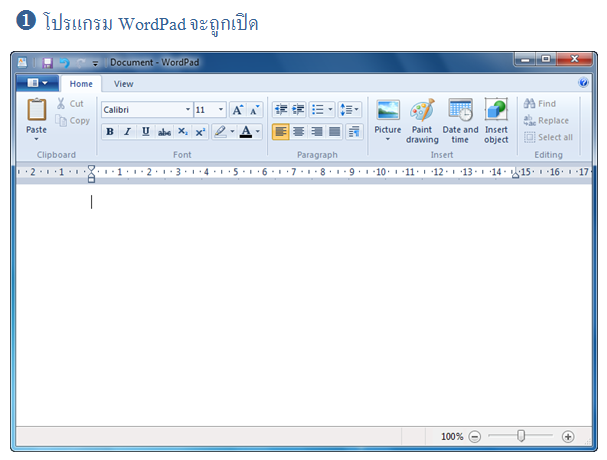Viewport: 607px width, 460px height.
Task: Click the first-line indent marker on ruler
Action: (91, 168)
